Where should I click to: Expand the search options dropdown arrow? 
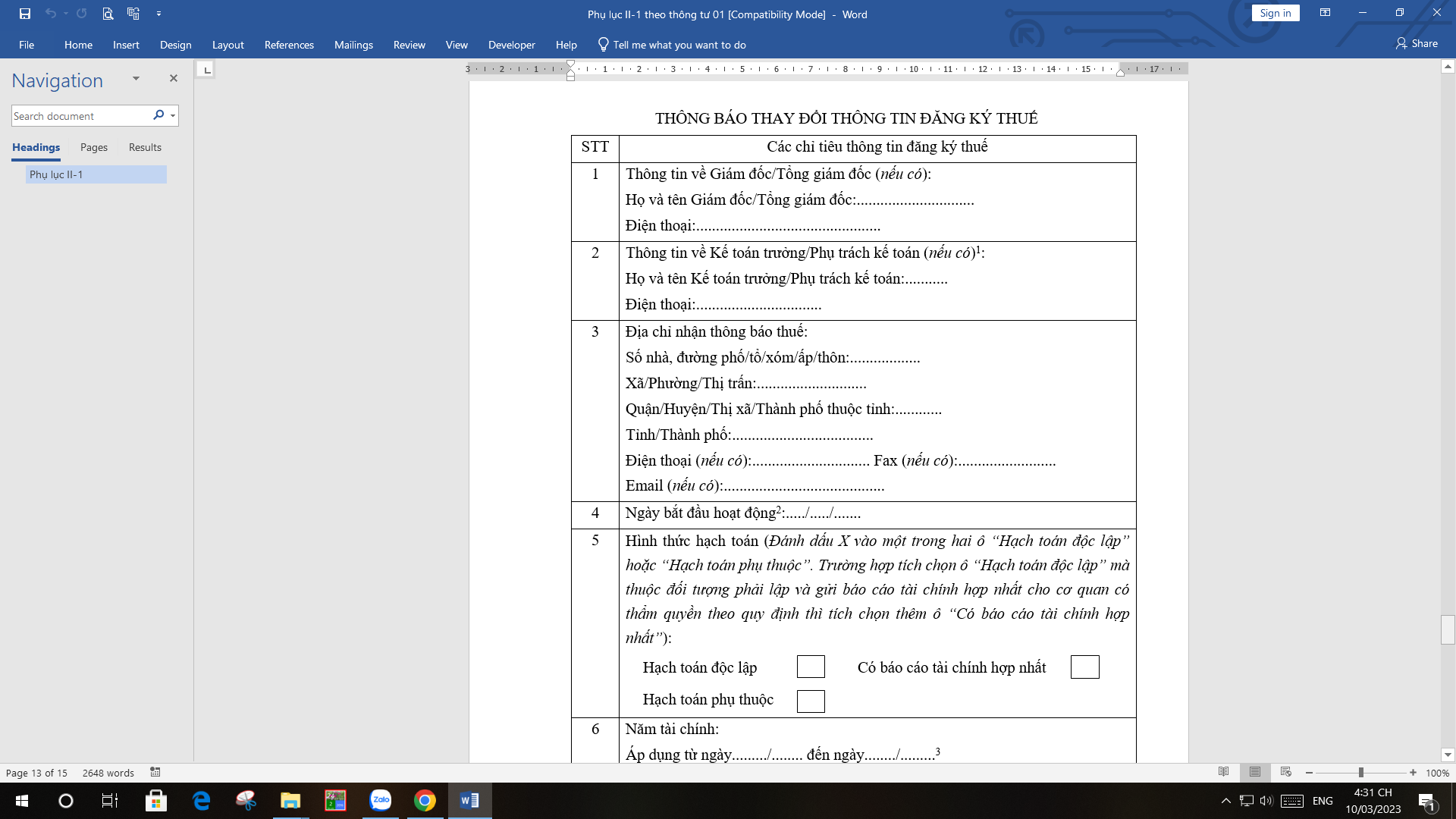173,116
